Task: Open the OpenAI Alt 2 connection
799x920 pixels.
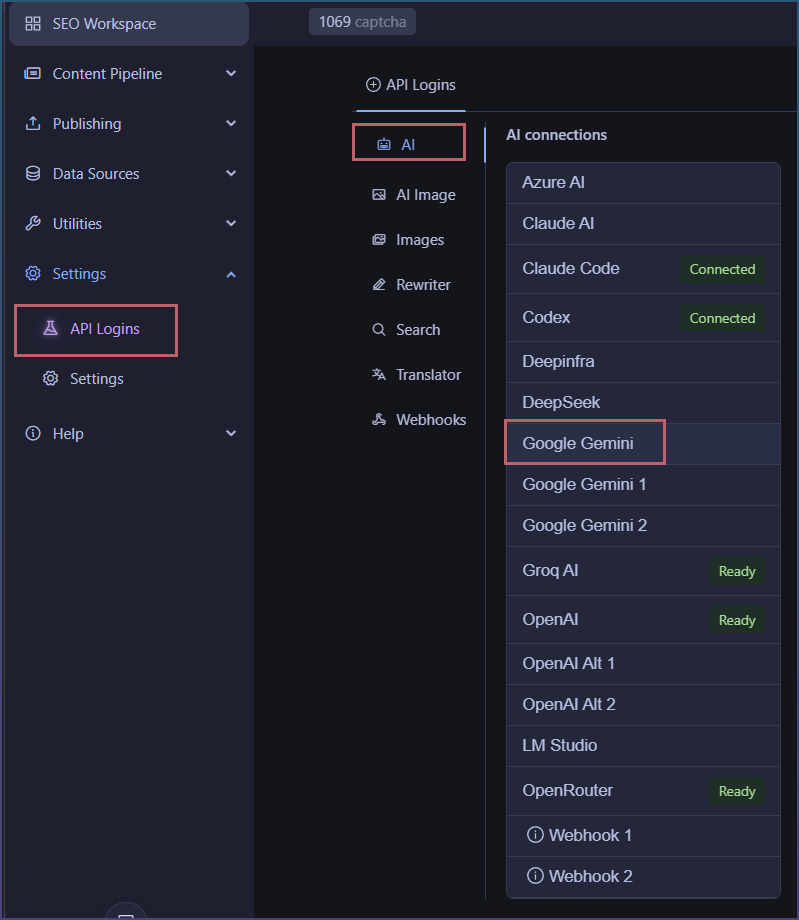Action: [x=643, y=705]
